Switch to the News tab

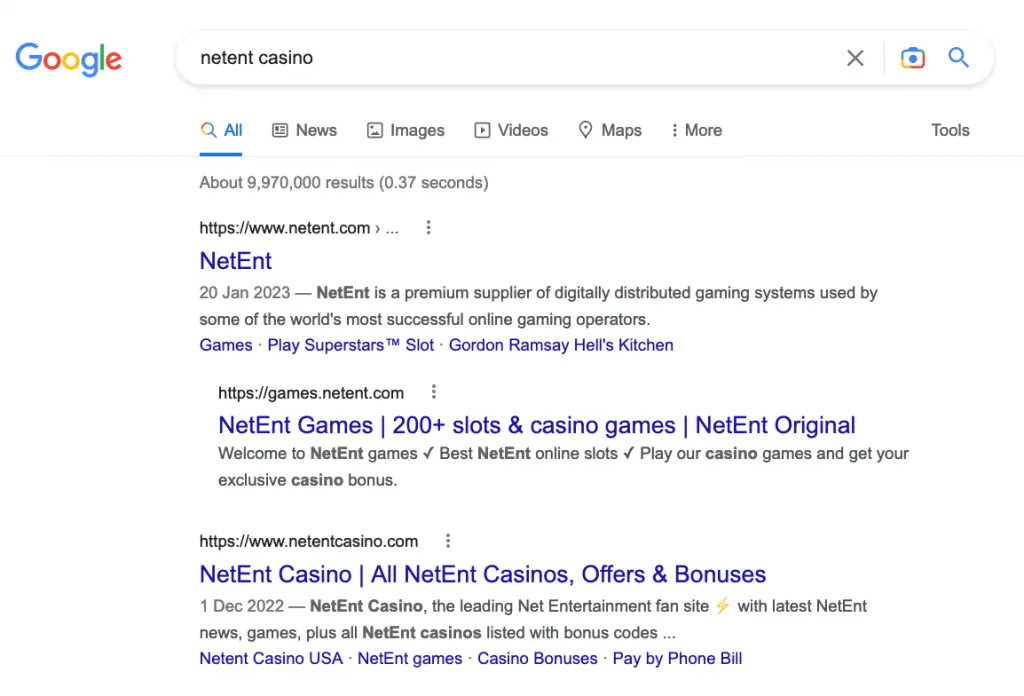[x=304, y=131]
